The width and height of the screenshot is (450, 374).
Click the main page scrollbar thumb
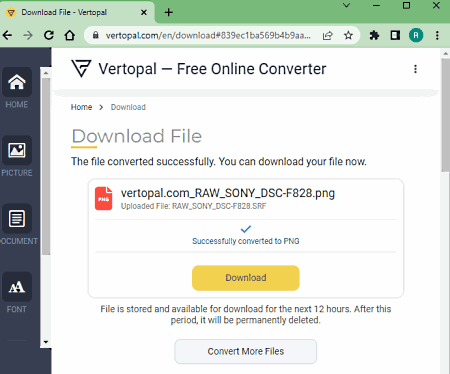coord(446,115)
